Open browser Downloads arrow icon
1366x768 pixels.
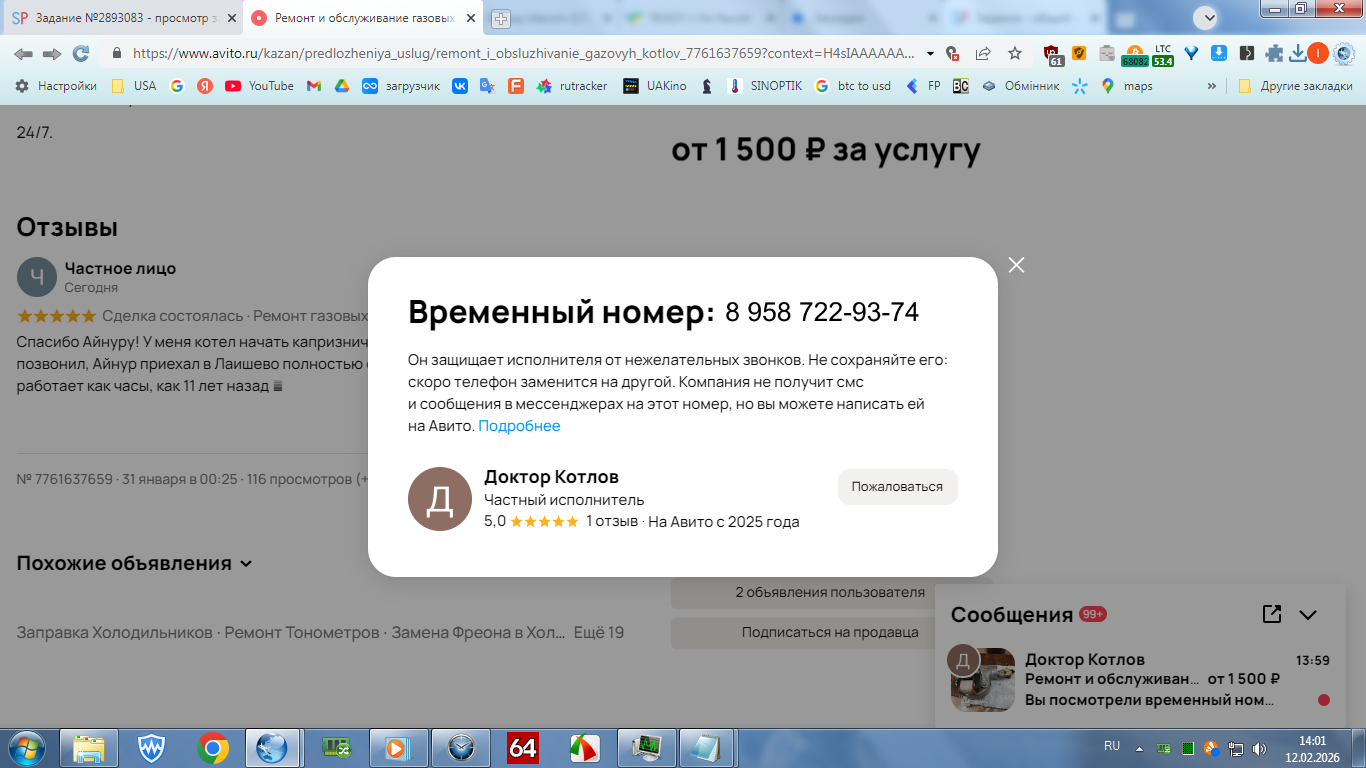pyautogui.click(x=1298, y=54)
